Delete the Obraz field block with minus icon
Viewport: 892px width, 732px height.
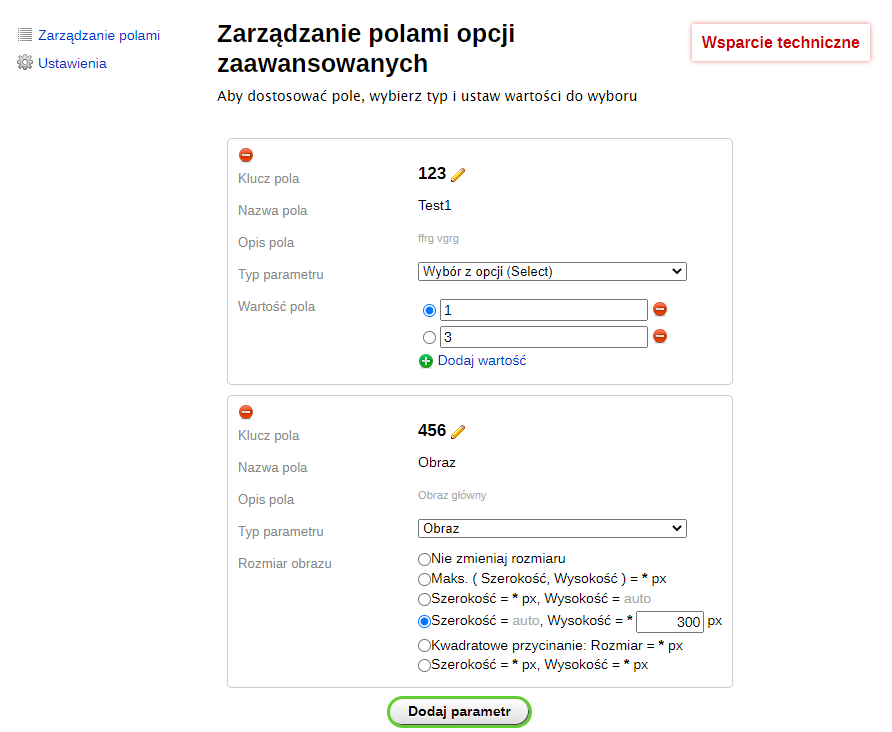click(246, 411)
